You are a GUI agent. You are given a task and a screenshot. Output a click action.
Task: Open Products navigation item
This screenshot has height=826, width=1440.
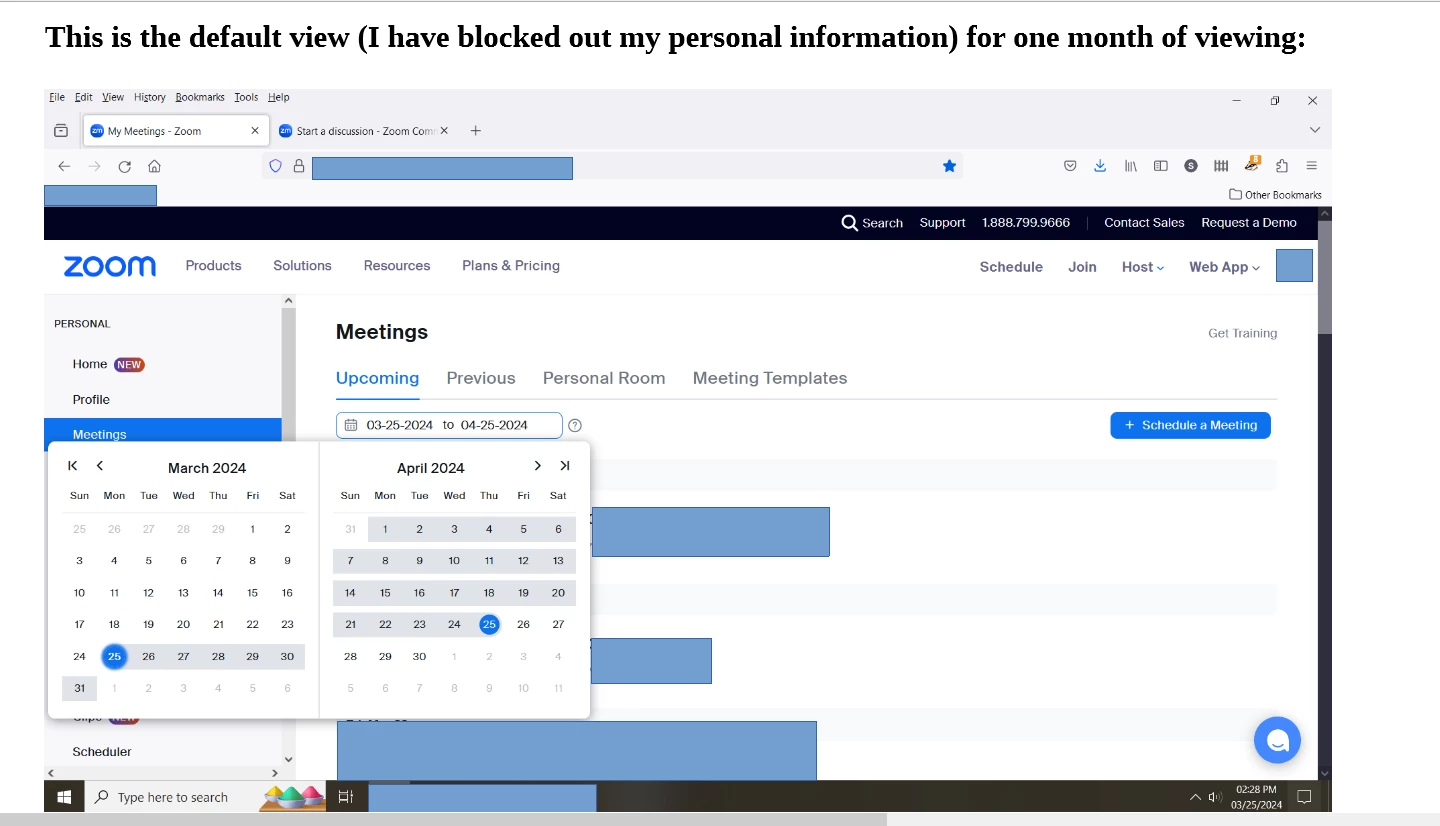tap(213, 265)
